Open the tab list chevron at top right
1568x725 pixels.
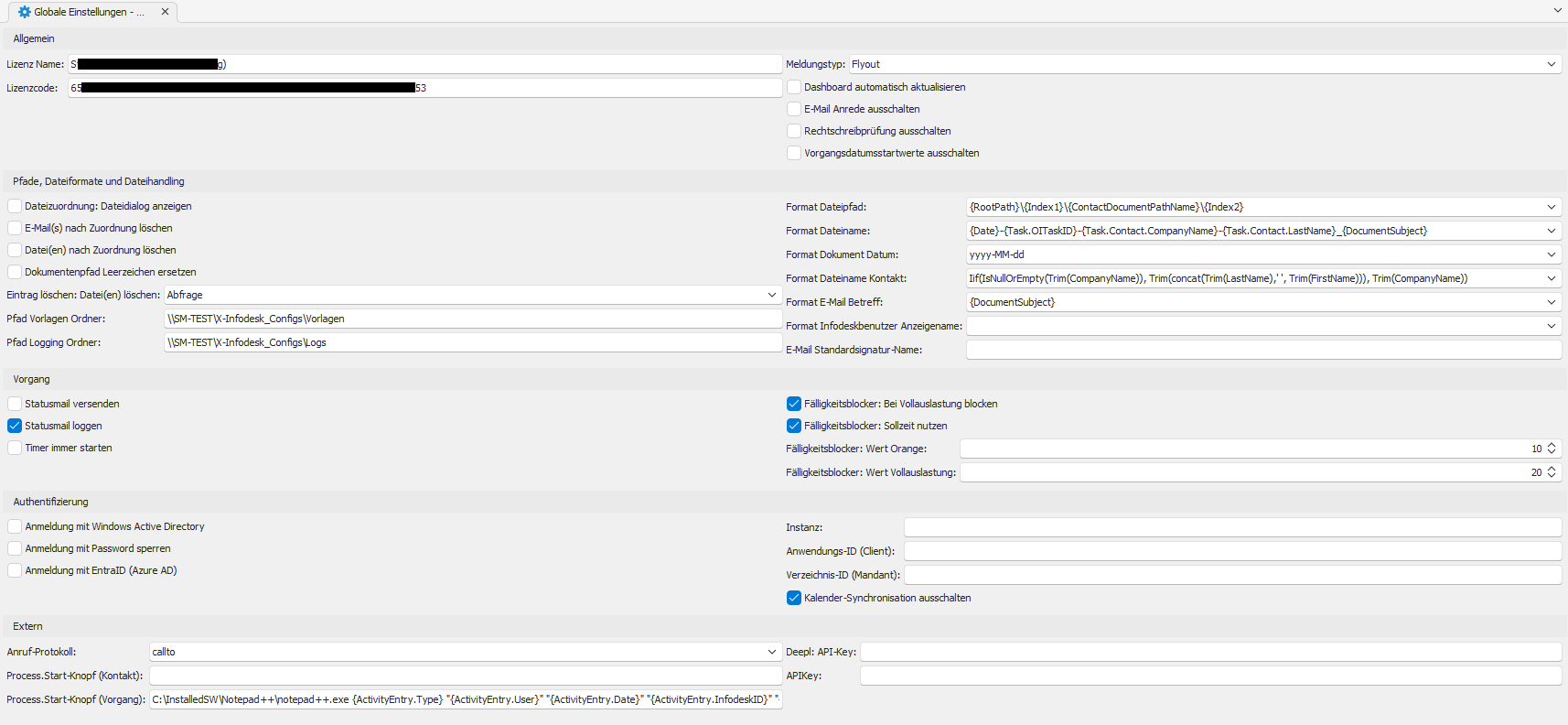point(1557,11)
